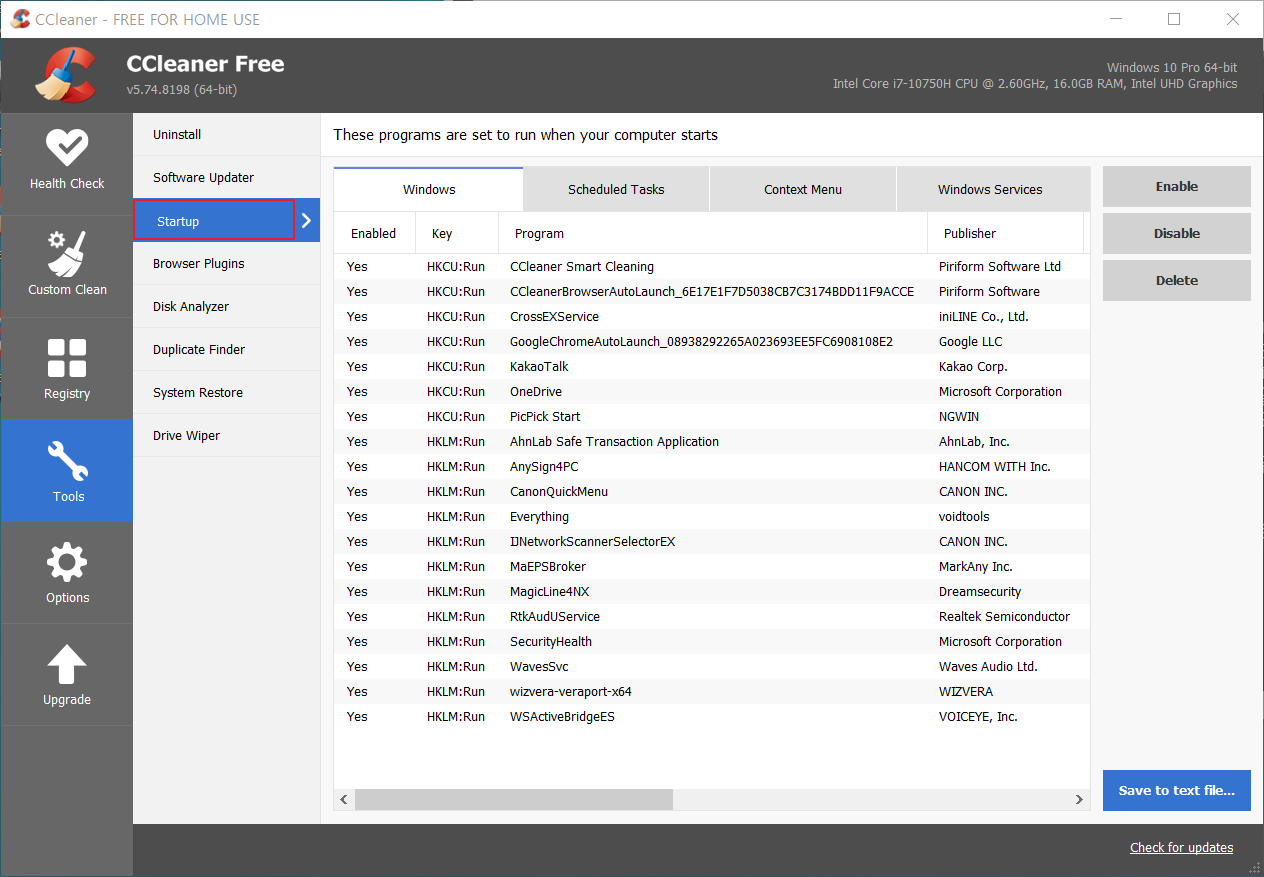Image resolution: width=1264 pixels, height=877 pixels.
Task: Select the CCleaner Smart Cleaning row
Action: [x=712, y=267]
